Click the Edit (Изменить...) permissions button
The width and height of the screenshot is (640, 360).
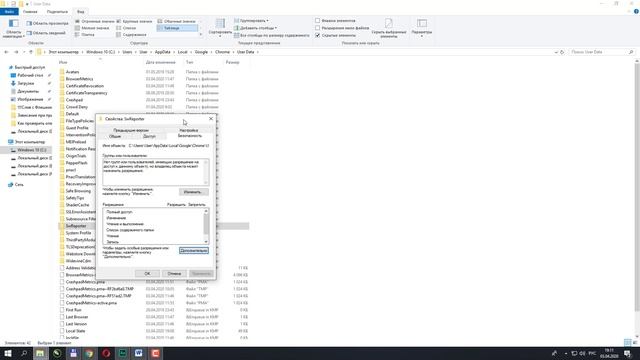pos(193,192)
